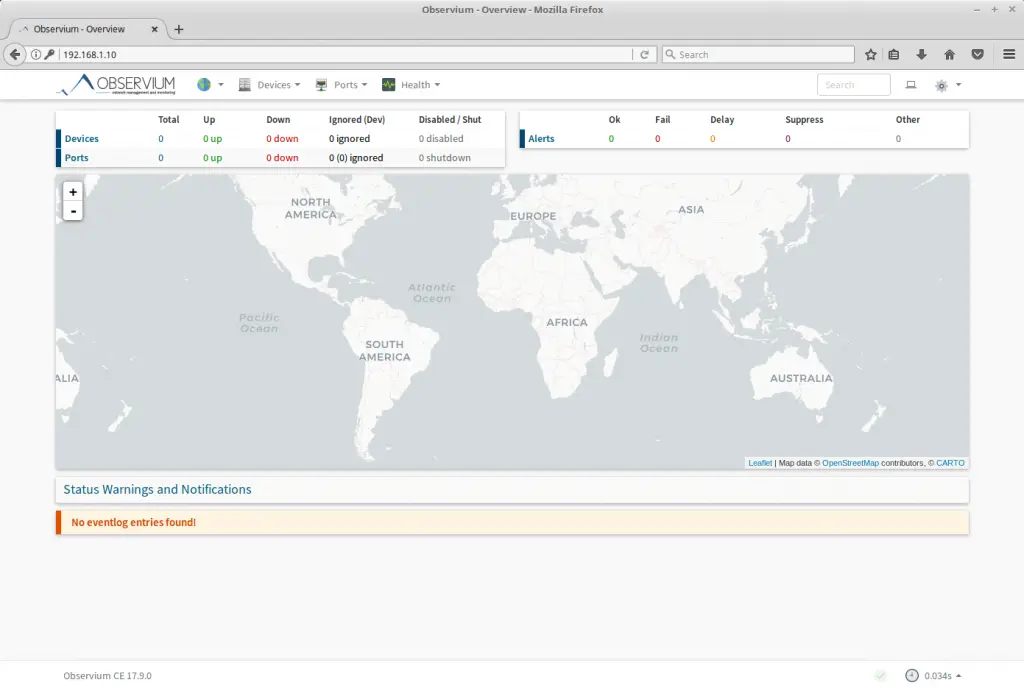This screenshot has width=1024, height=688.
Task: Open the Devices summary link
Action: [82, 138]
